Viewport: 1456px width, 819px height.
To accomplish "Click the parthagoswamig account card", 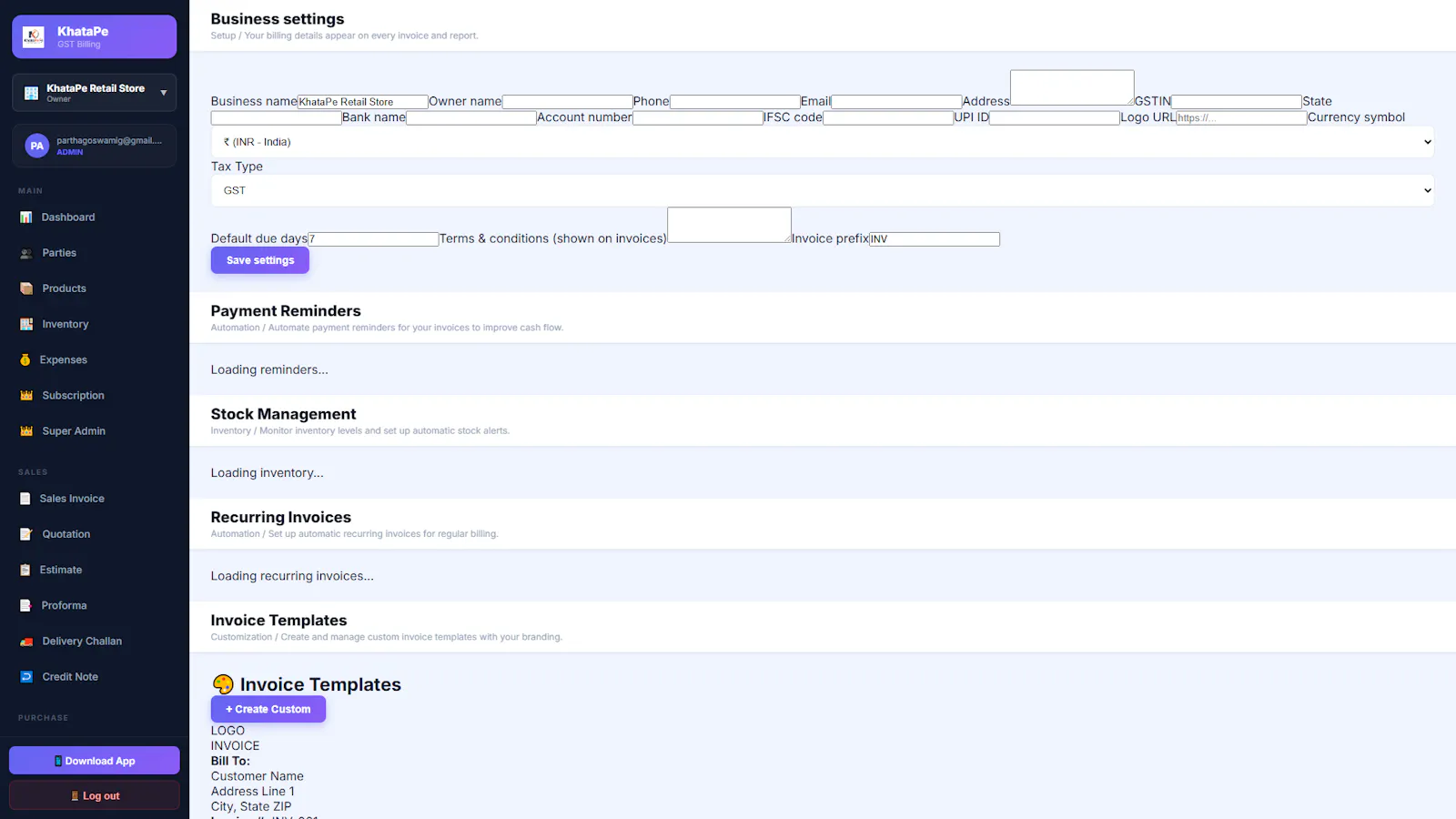I will pos(95,146).
